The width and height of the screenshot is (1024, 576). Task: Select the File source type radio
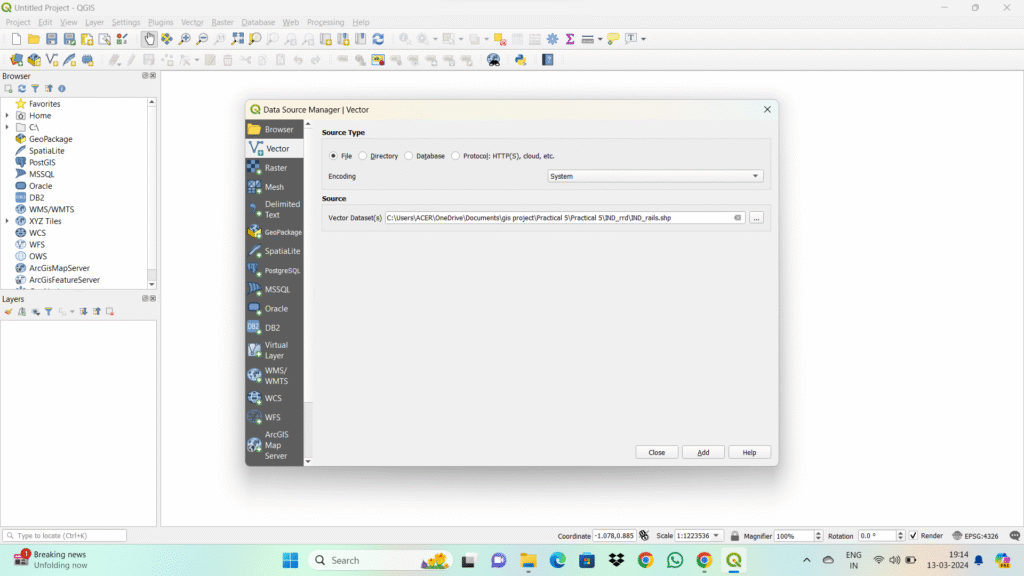(x=334, y=156)
